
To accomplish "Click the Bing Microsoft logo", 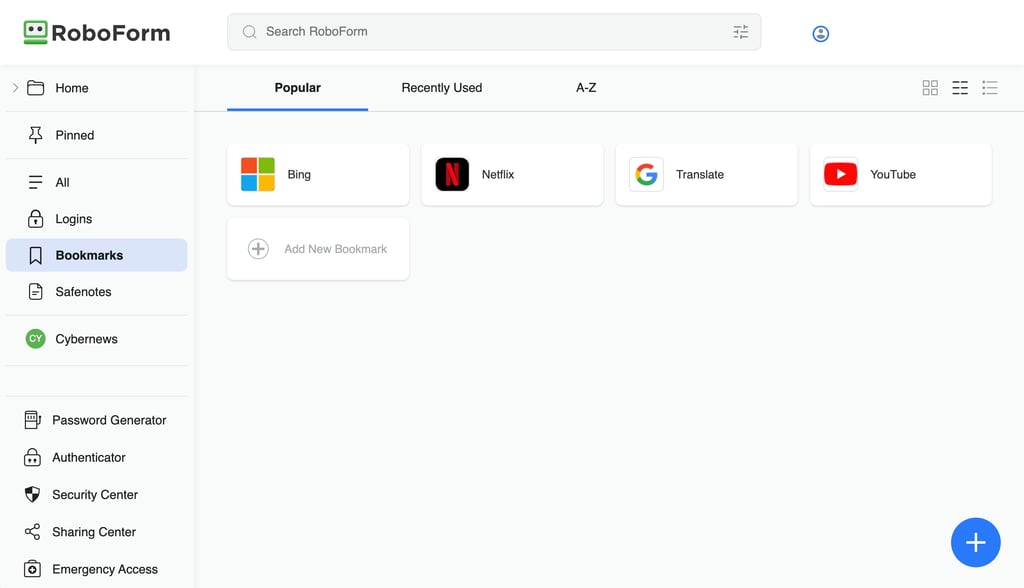I will tap(258, 174).
